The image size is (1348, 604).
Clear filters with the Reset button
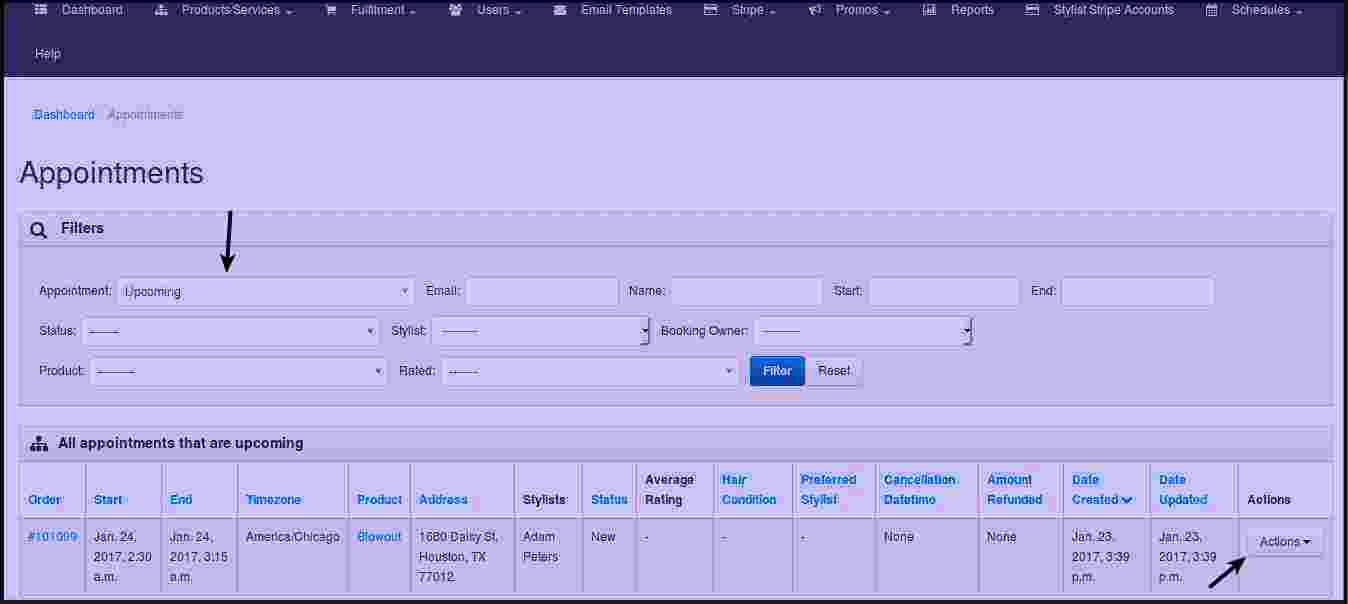(x=834, y=371)
